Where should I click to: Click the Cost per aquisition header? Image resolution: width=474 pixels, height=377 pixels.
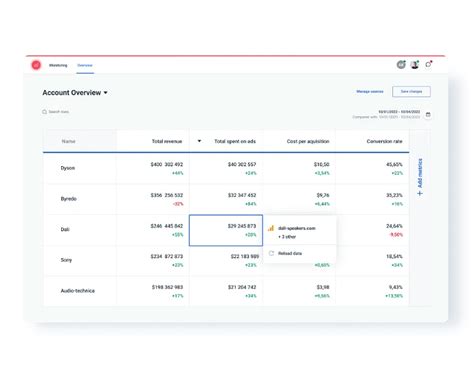(308, 141)
